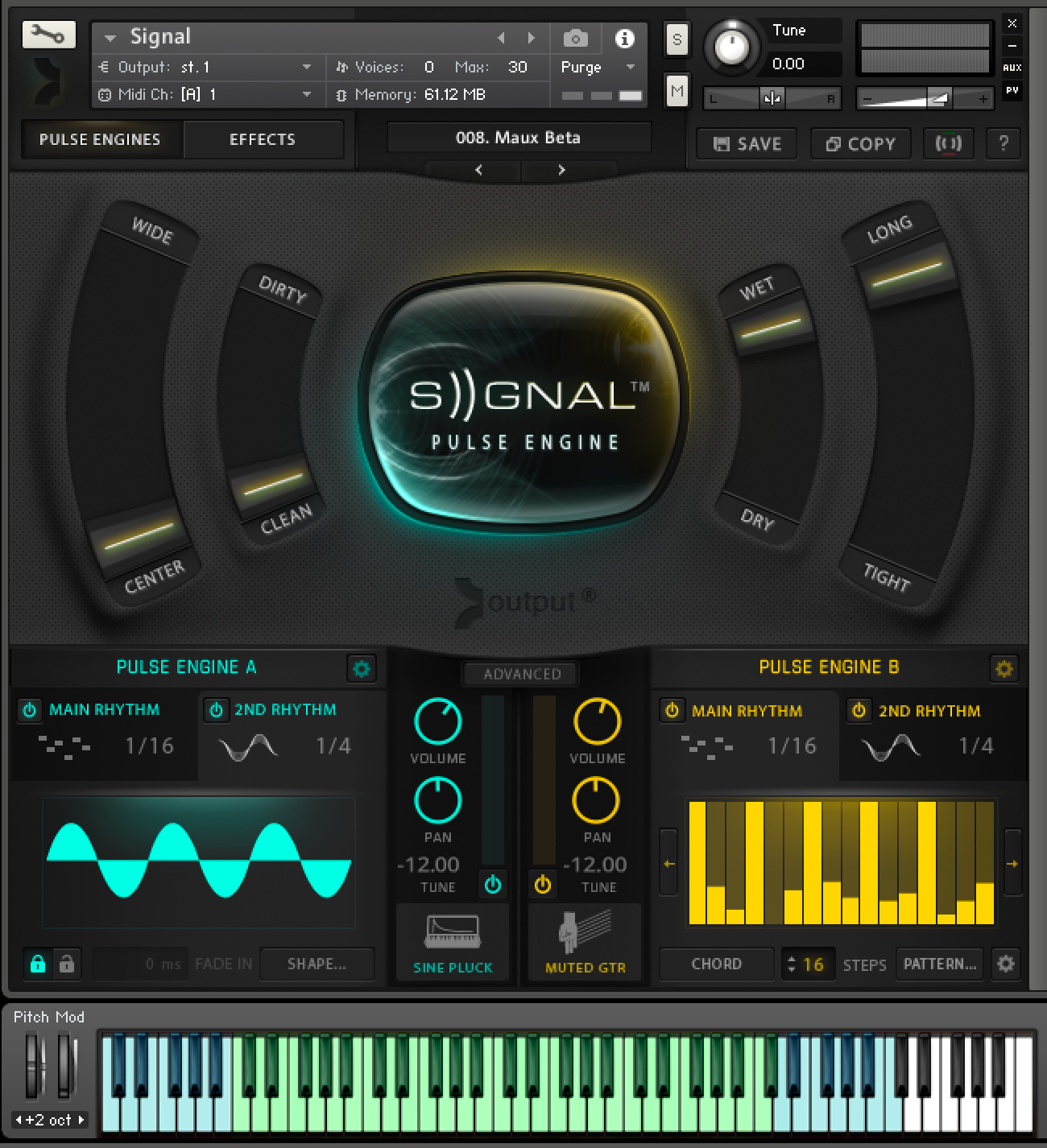Viewport: 1047px width, 1148px height.
Task: Click the next preset arrow
Action: pyautogui.click(x=561, y=170)
